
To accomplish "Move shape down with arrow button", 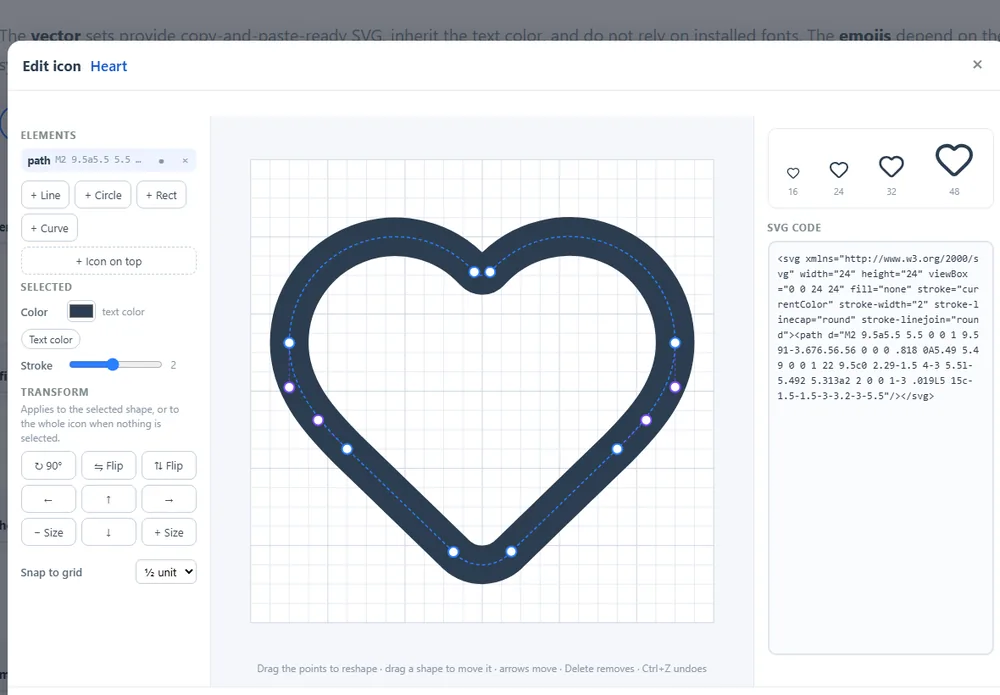I will point(108,532).
